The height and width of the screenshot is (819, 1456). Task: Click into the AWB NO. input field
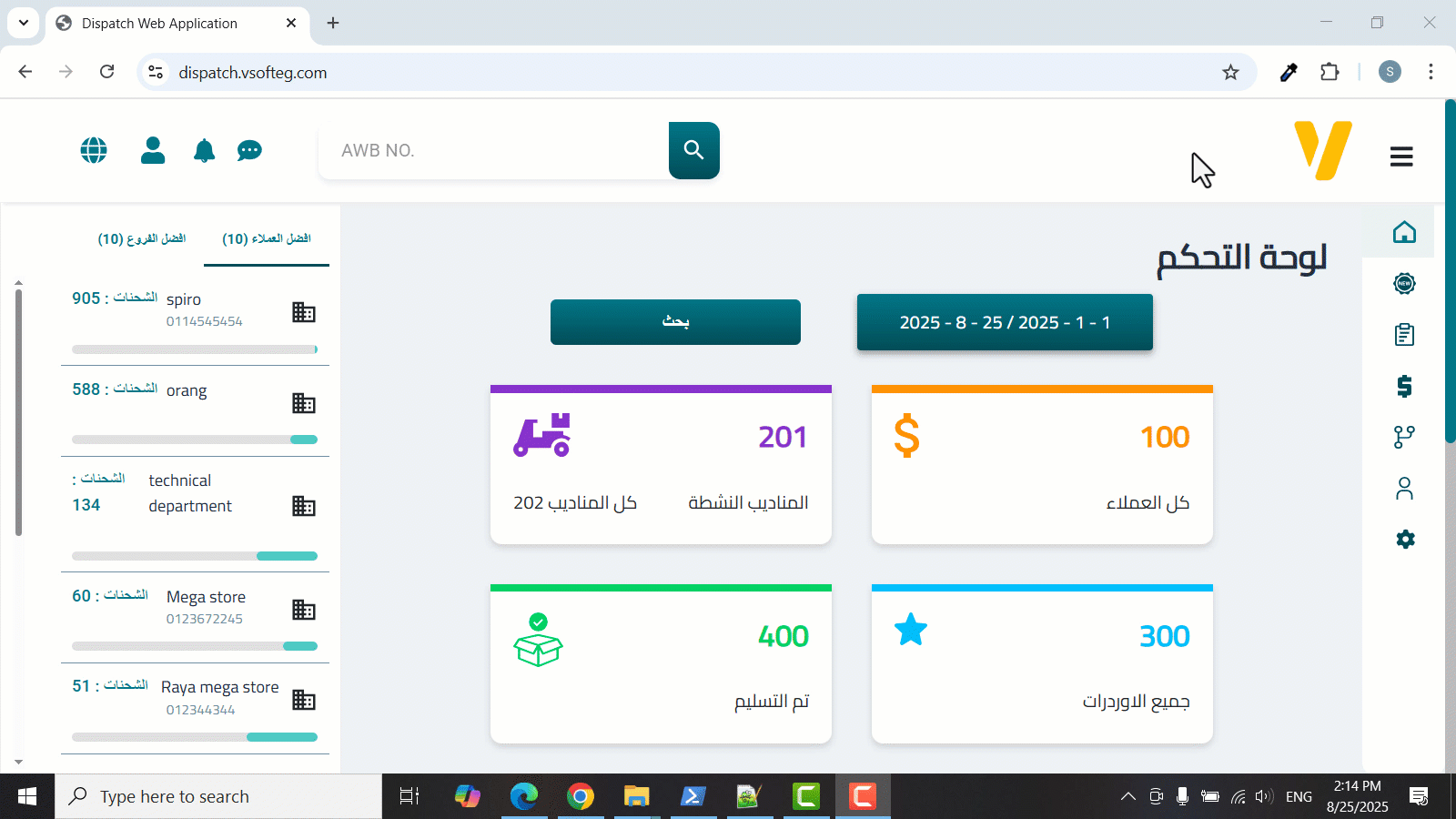[x=496, y=151]
